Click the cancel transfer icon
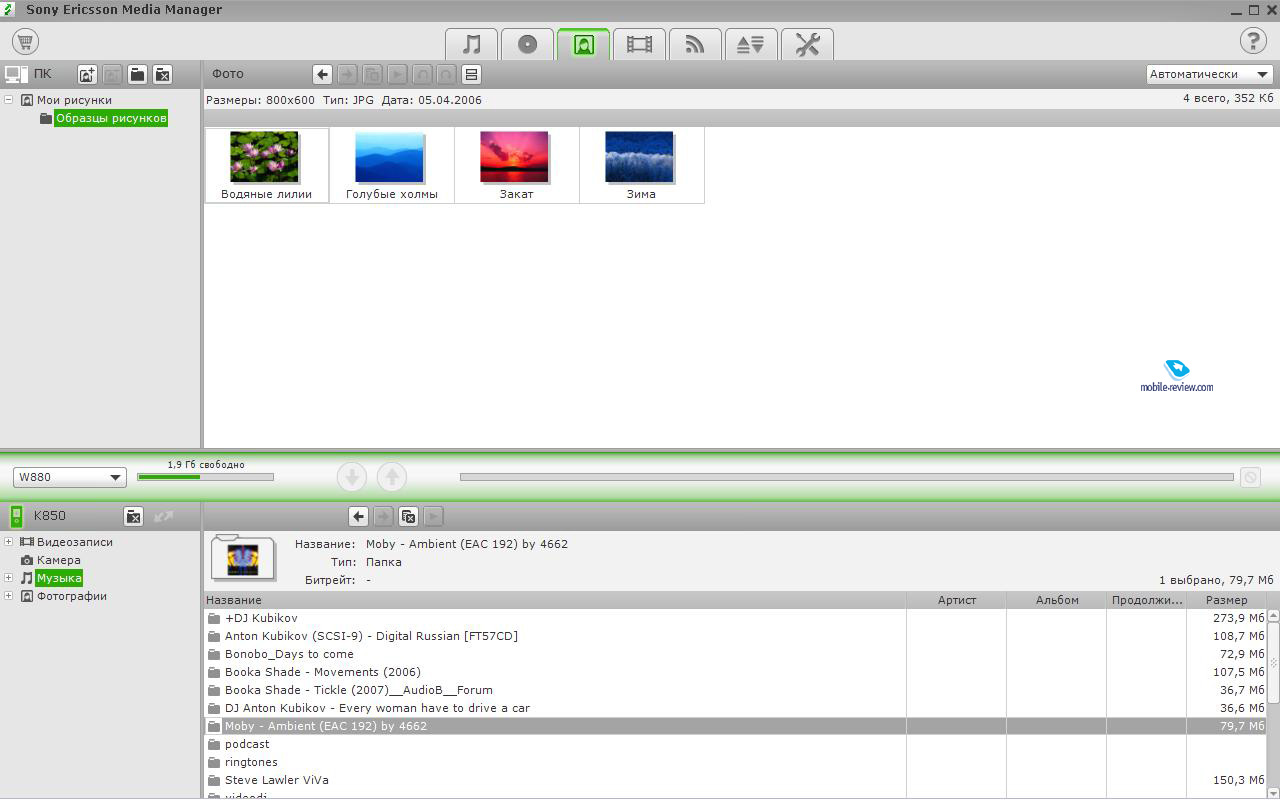Viewport: 1280px width, 800px height. tap(1250, 477)
